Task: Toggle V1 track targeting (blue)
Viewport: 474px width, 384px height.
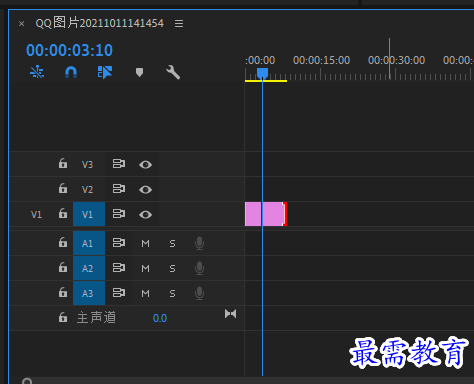Action: pyautogui.click(x=89, y=214)
